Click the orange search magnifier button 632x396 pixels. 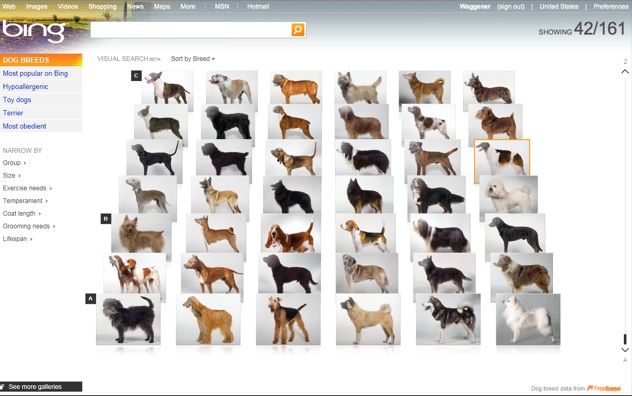click(x=298, y=29)
